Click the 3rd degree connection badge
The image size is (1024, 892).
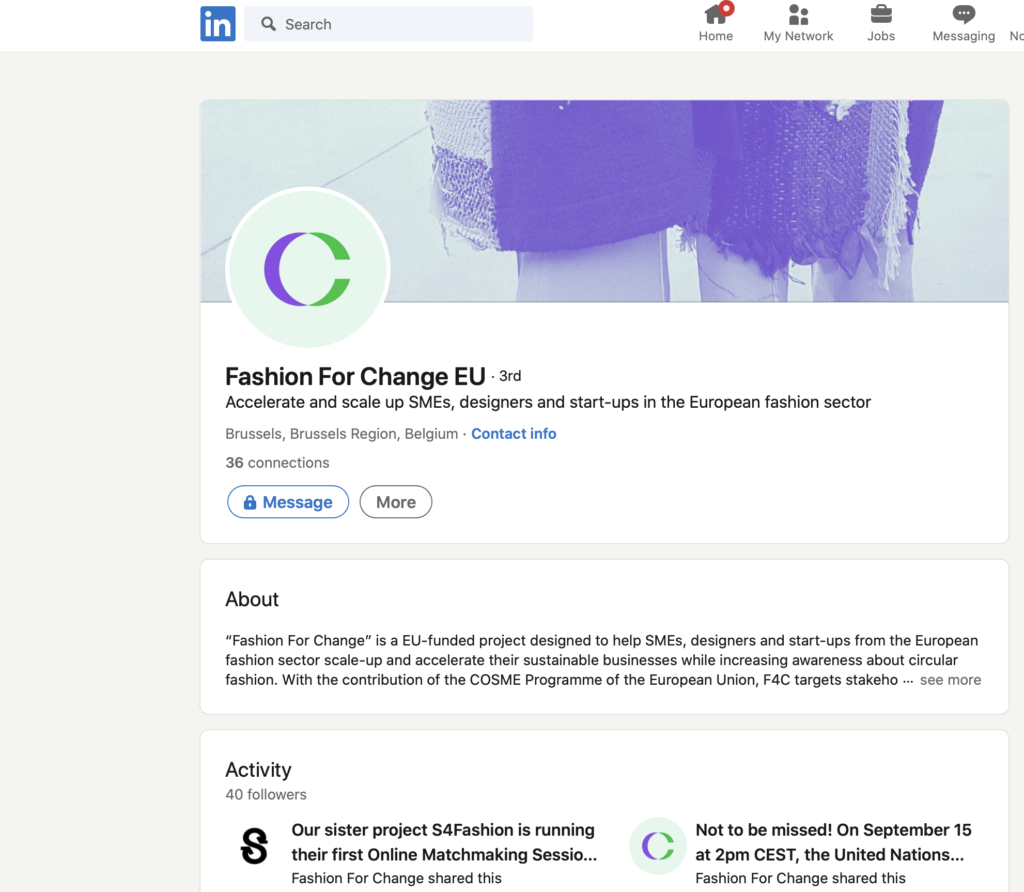pos(509,376)
